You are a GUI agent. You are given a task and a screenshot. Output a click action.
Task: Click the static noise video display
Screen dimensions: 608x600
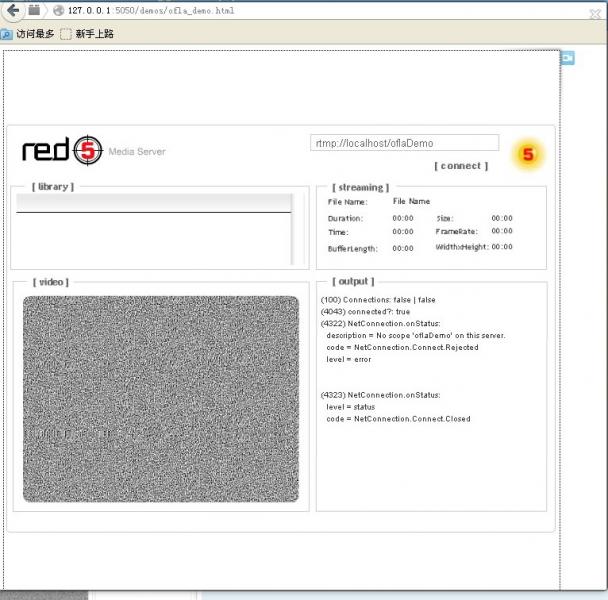(161, 399)
